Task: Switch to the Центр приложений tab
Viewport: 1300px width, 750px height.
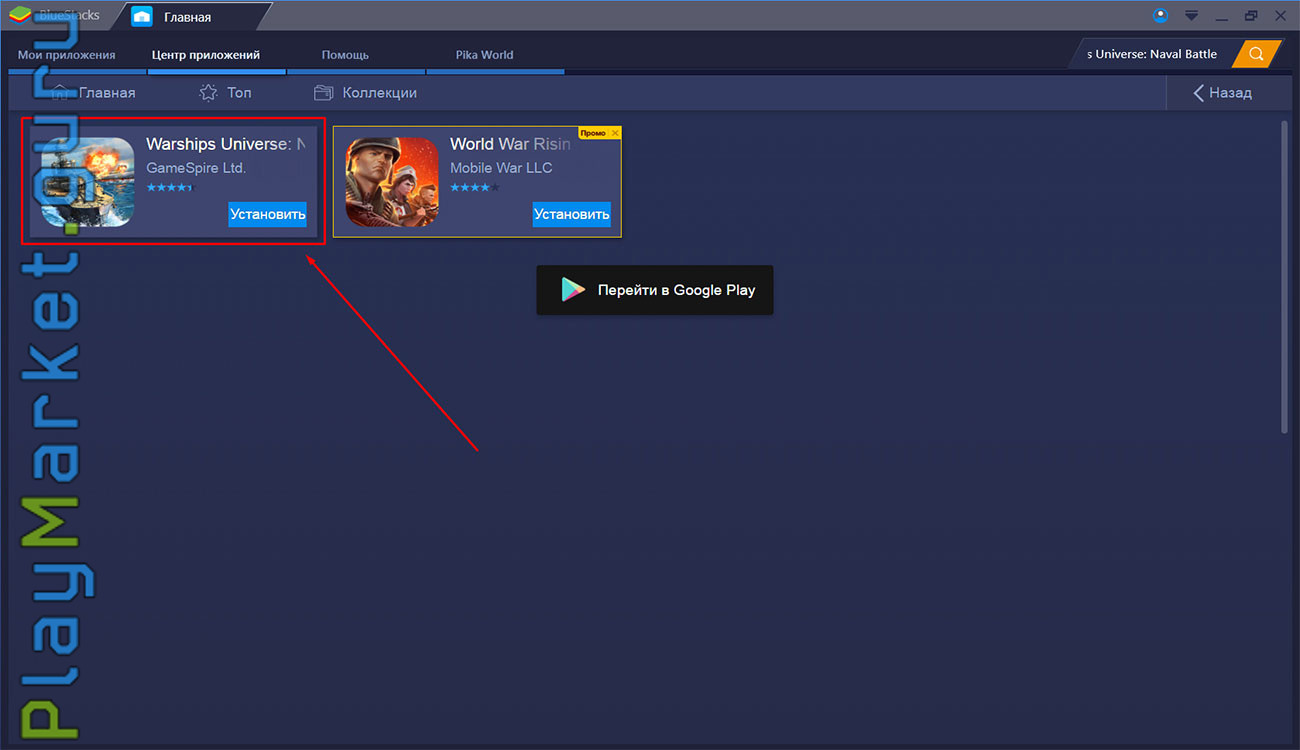Action: pyautogui.click(x=206, y=55)
